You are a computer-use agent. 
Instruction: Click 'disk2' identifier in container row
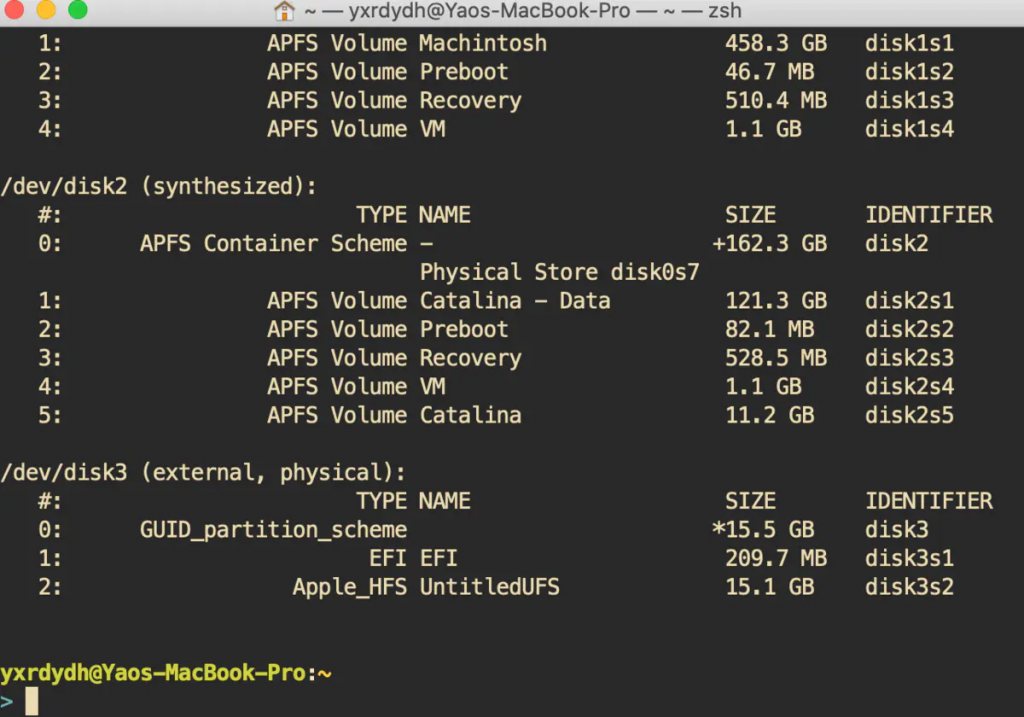(897, 244)
